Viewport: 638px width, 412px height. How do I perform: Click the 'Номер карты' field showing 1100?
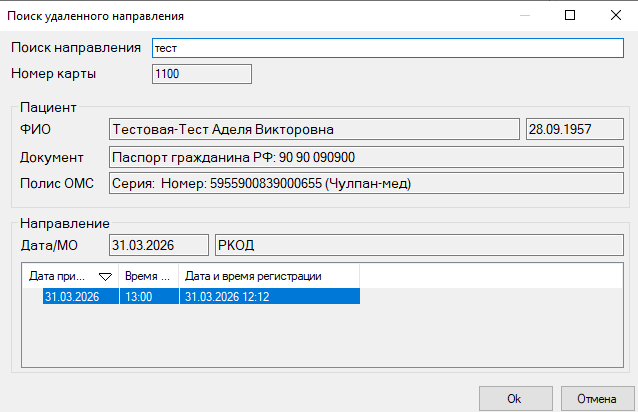click(201, 74)
